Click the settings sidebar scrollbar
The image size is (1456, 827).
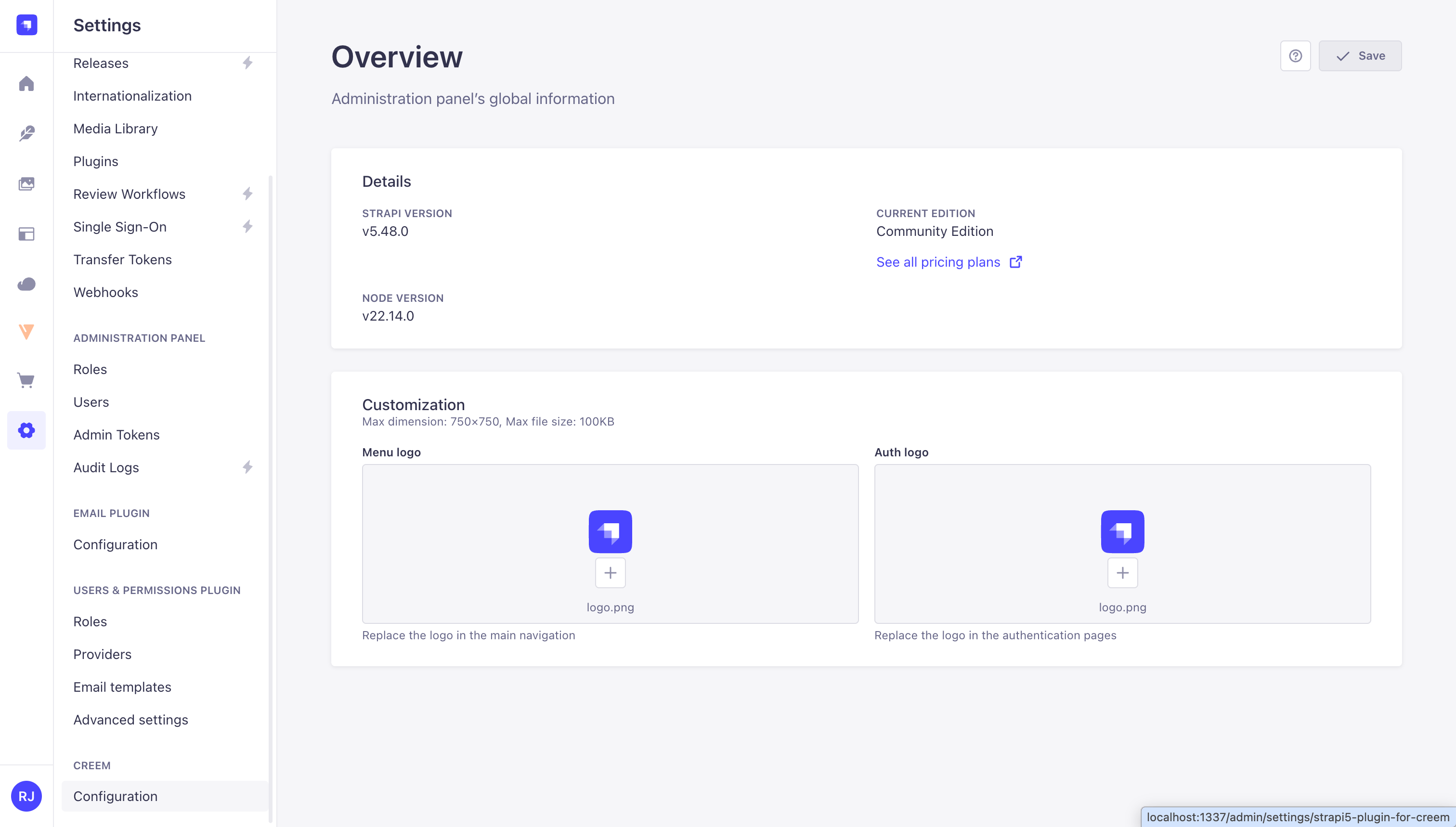pyautogui.click(x=271, y=500)
